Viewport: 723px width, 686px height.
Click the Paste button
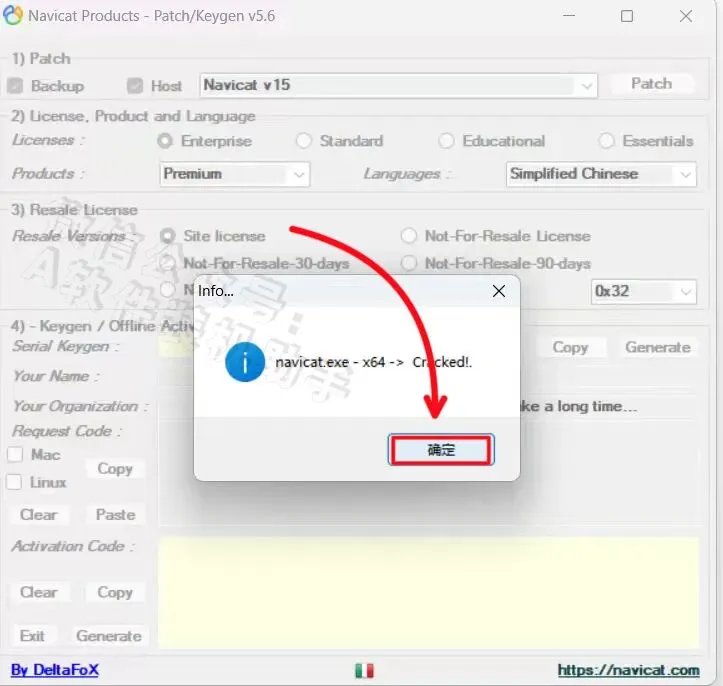115,515
